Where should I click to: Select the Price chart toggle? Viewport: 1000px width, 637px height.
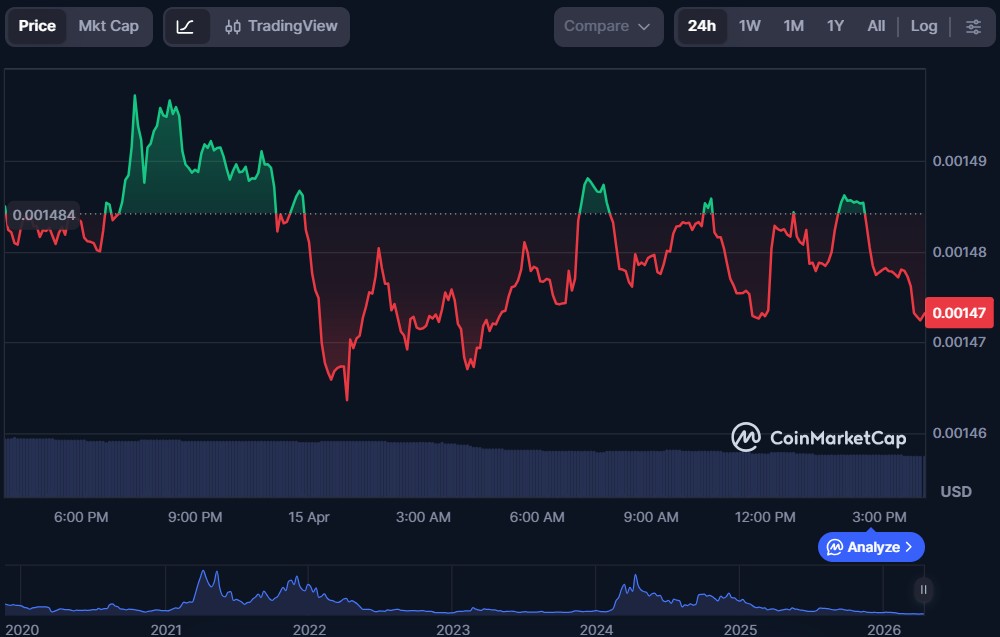click(x=37, y=26)
